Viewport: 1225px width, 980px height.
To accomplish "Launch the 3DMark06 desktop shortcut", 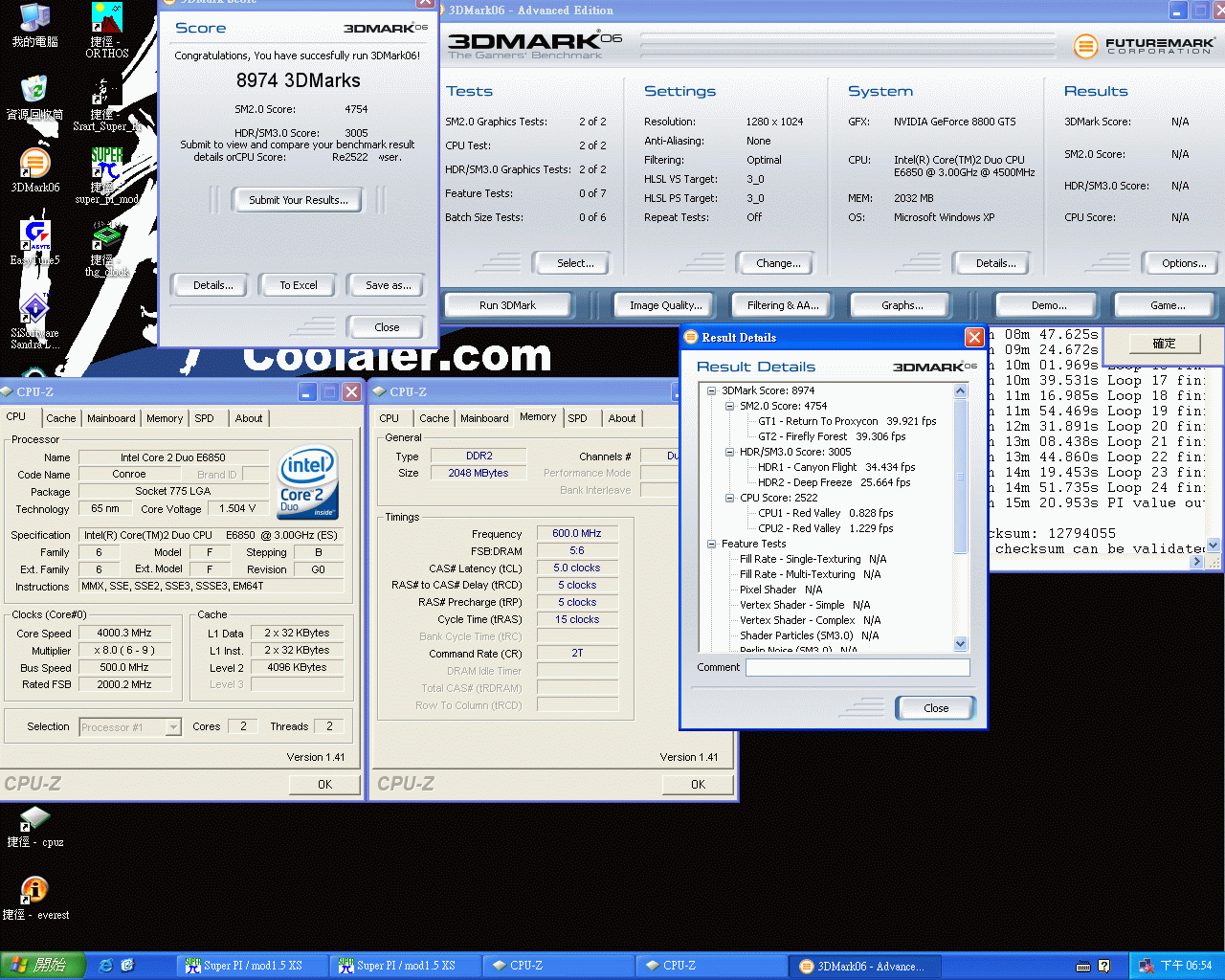I will (x=35, y=170).
